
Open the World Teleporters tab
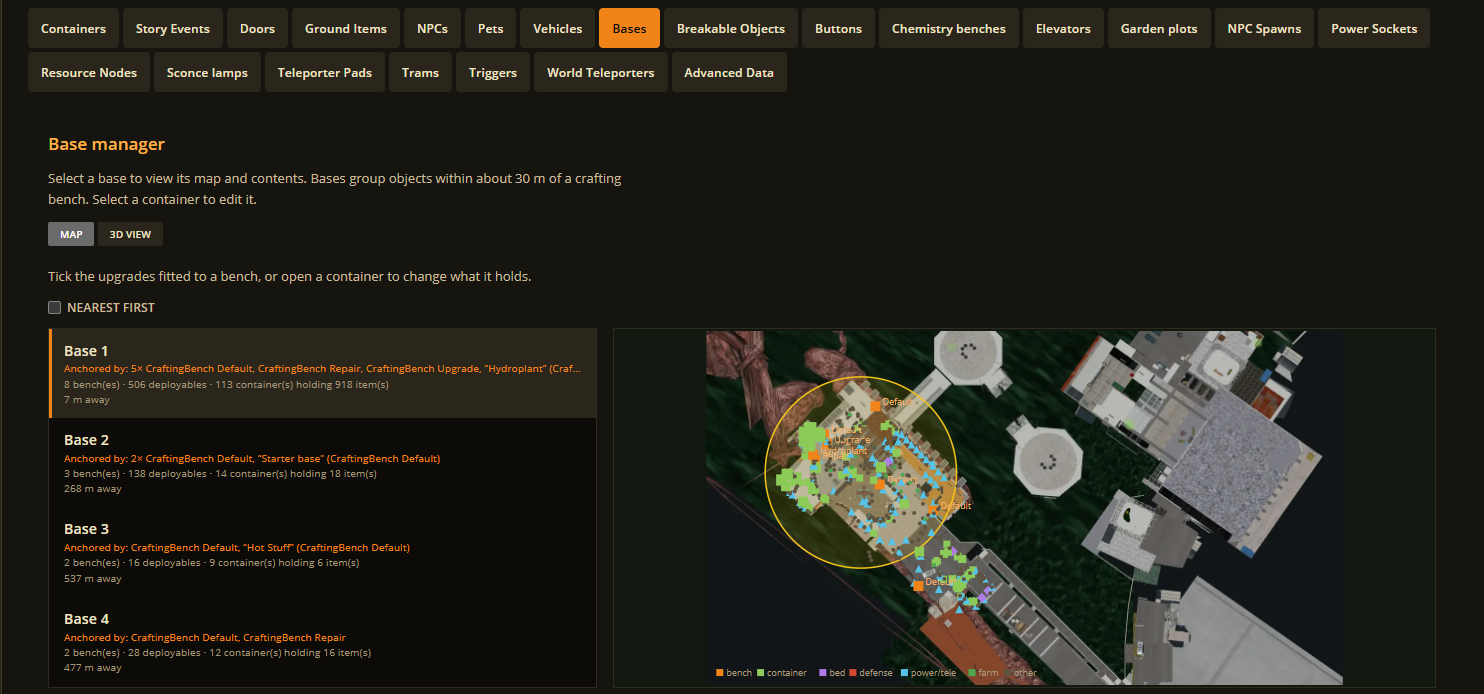click(x=601, y=73)
